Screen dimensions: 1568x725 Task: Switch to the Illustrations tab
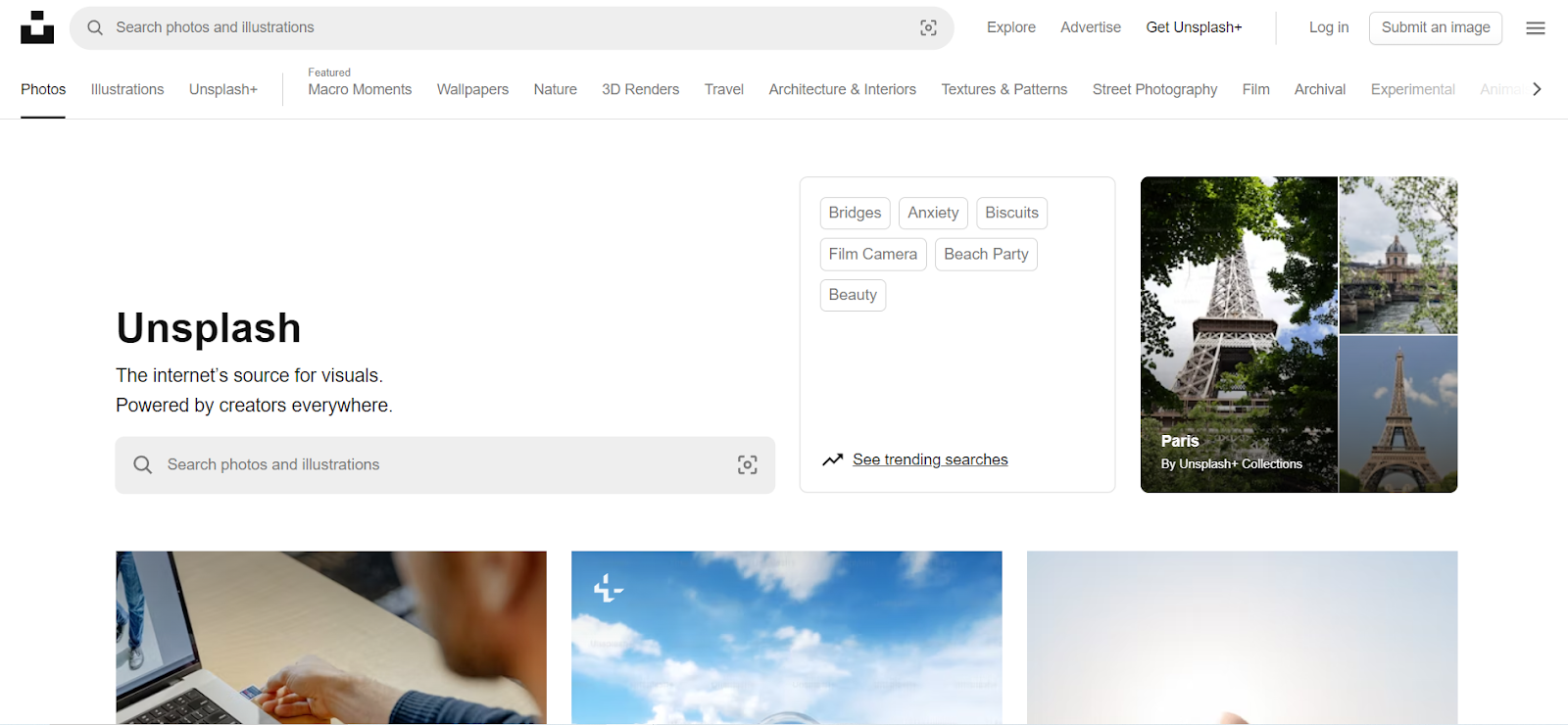point(127,89)
